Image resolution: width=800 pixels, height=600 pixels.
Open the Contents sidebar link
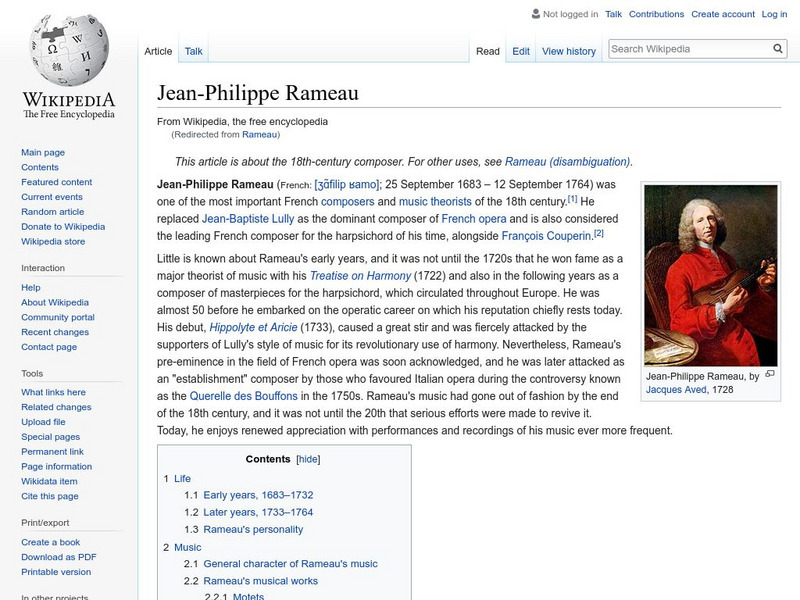click(40, 167)
